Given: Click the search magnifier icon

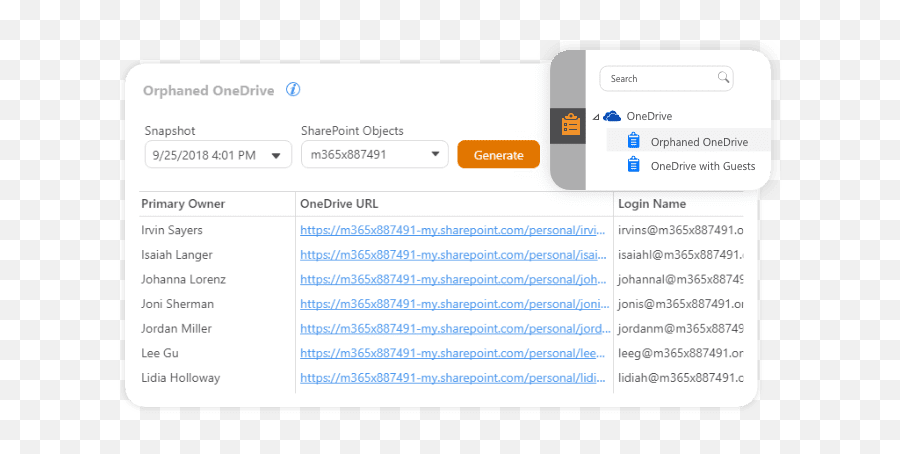Looking at the screenshot, I should 723,77.
